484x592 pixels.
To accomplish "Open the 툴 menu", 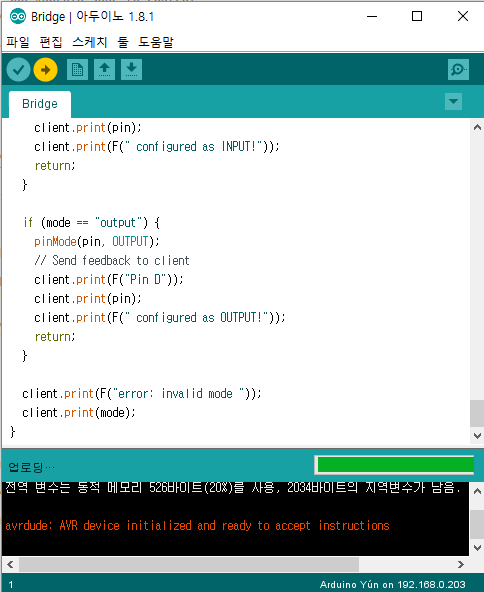I will tap(123, 42).
